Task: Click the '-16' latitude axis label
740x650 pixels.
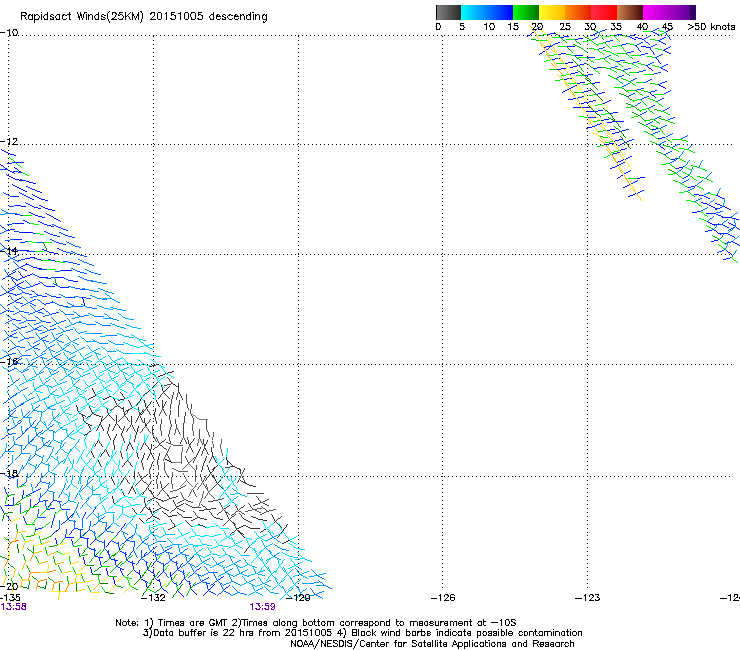Action: (x=9, y=362)
